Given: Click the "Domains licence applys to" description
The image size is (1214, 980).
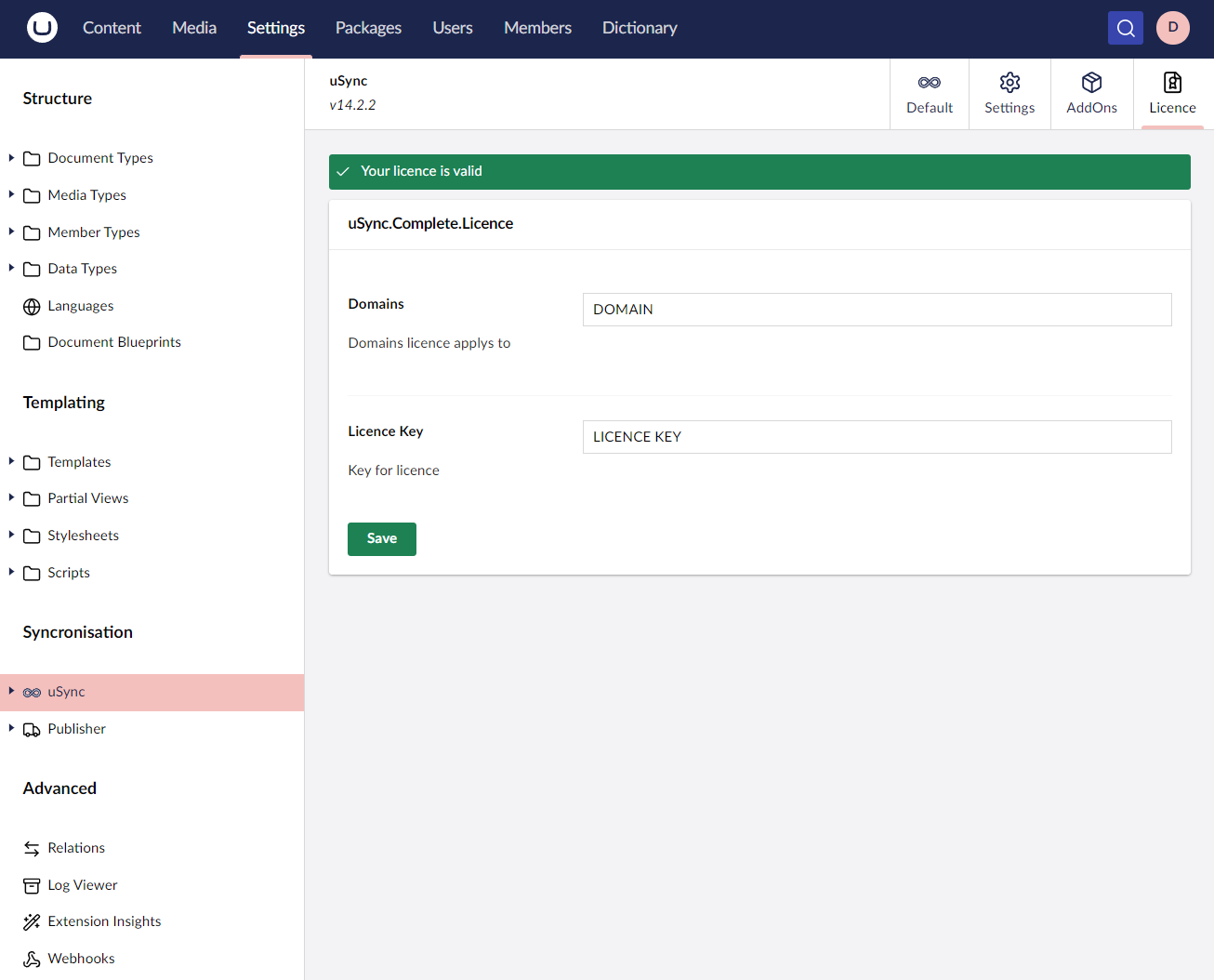Looking at the screenshot, I should 429,343.
